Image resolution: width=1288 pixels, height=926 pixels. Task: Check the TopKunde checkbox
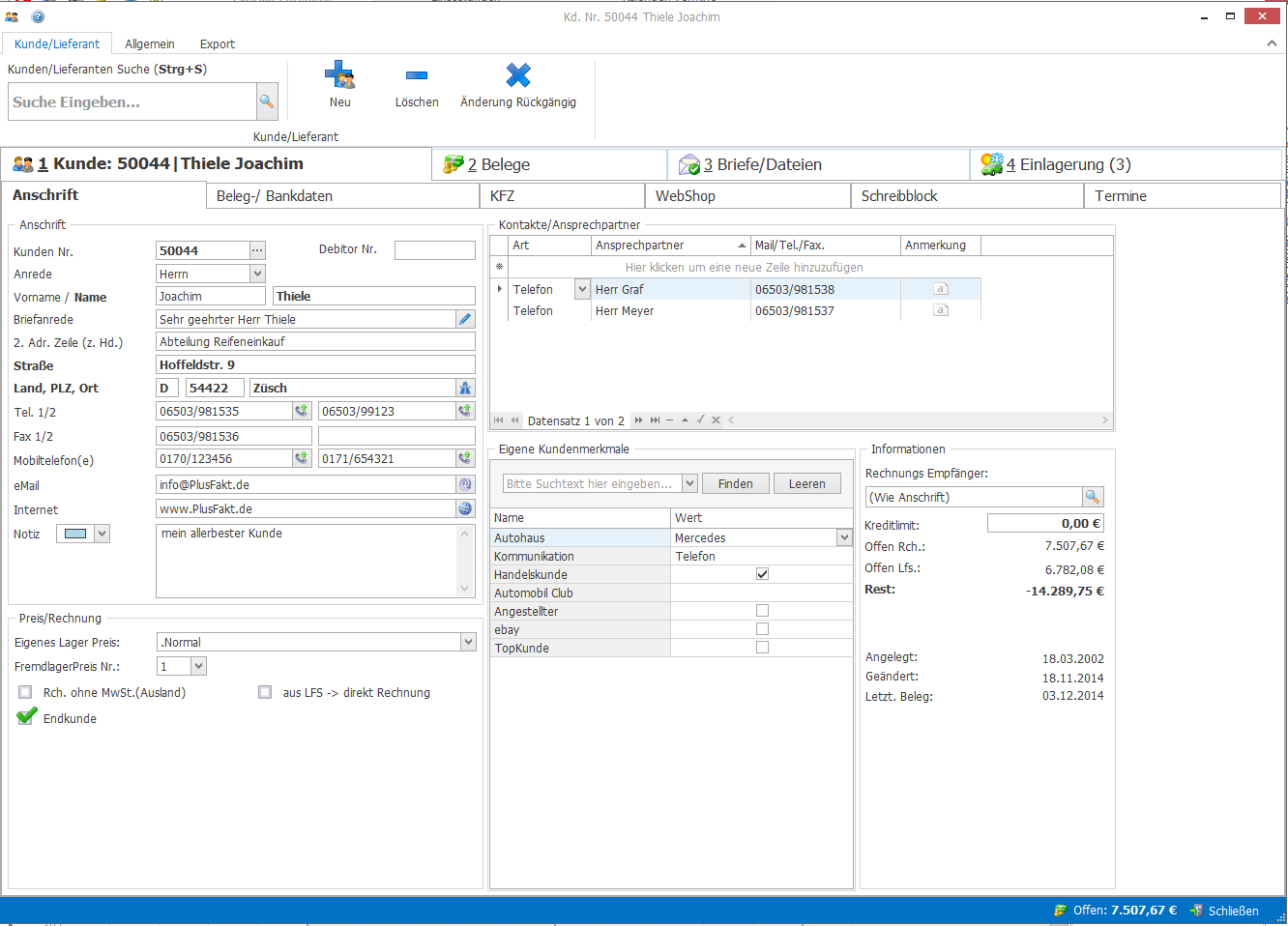(762, 648)
